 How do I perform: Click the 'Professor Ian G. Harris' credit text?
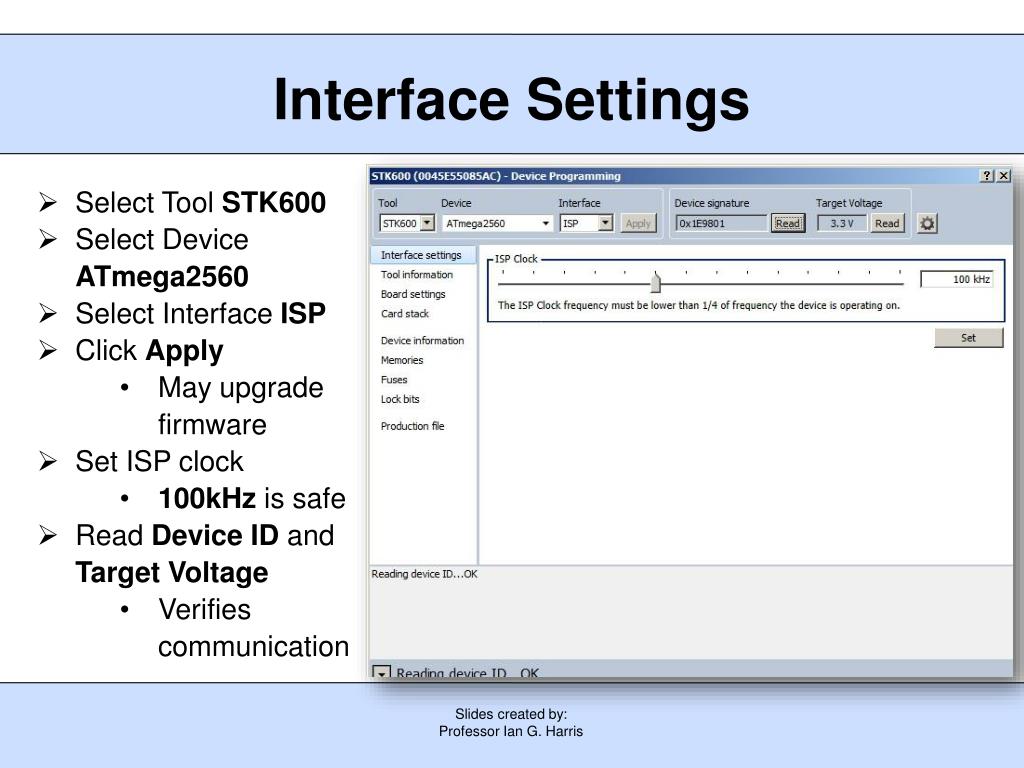pyautogui.click(x=511, y=731)
